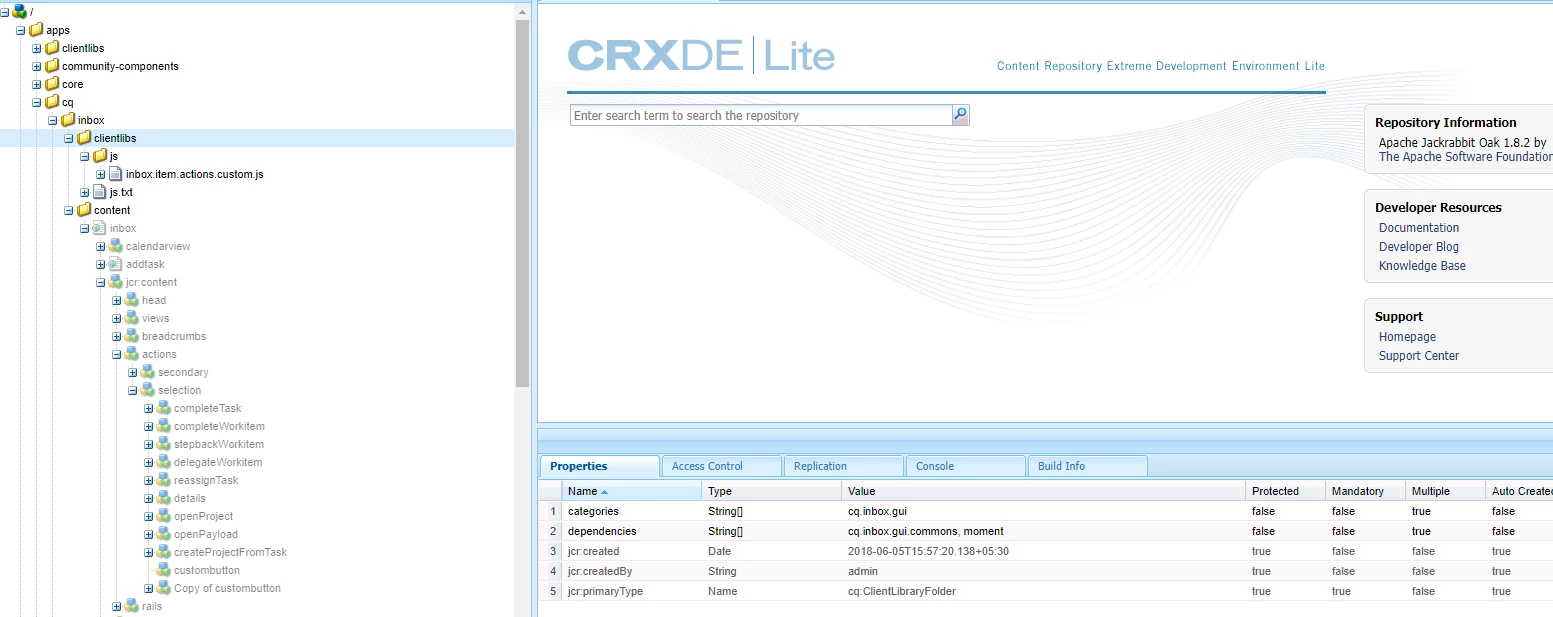Click delegateWorkitem node icon
Screen dimensions: 1553x617
(164, 462)
